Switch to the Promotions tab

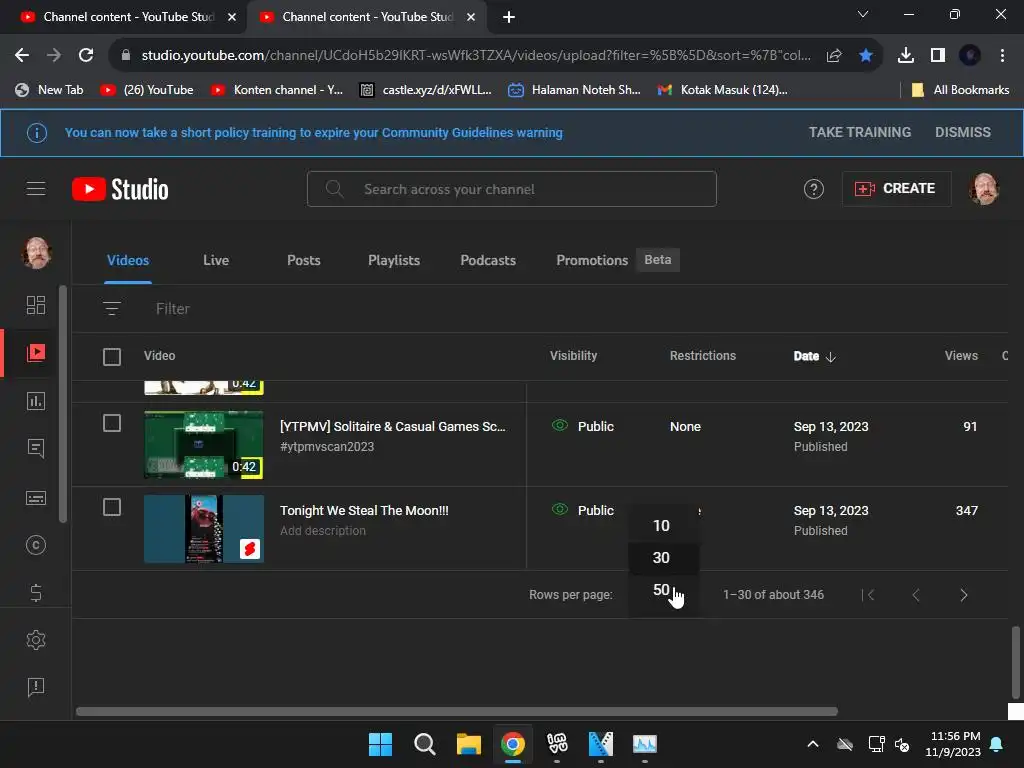click(592, 260)
